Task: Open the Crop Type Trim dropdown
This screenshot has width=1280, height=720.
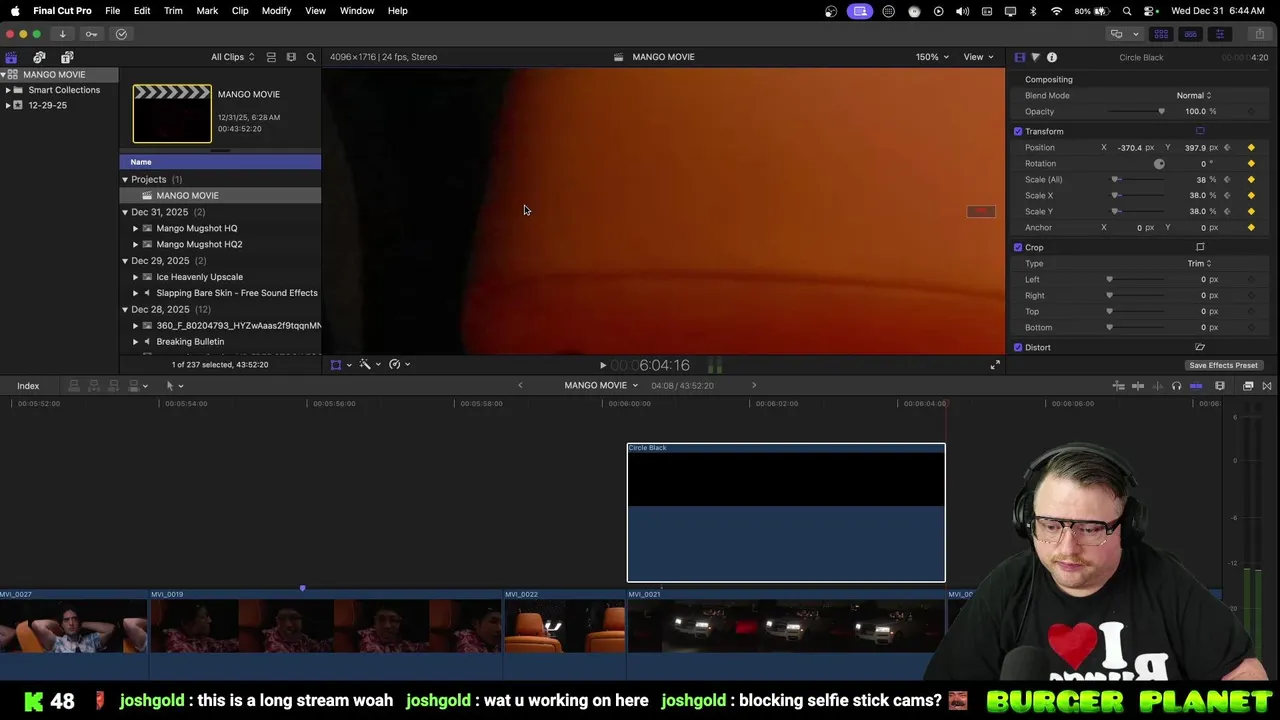Action: (1199, 263)
